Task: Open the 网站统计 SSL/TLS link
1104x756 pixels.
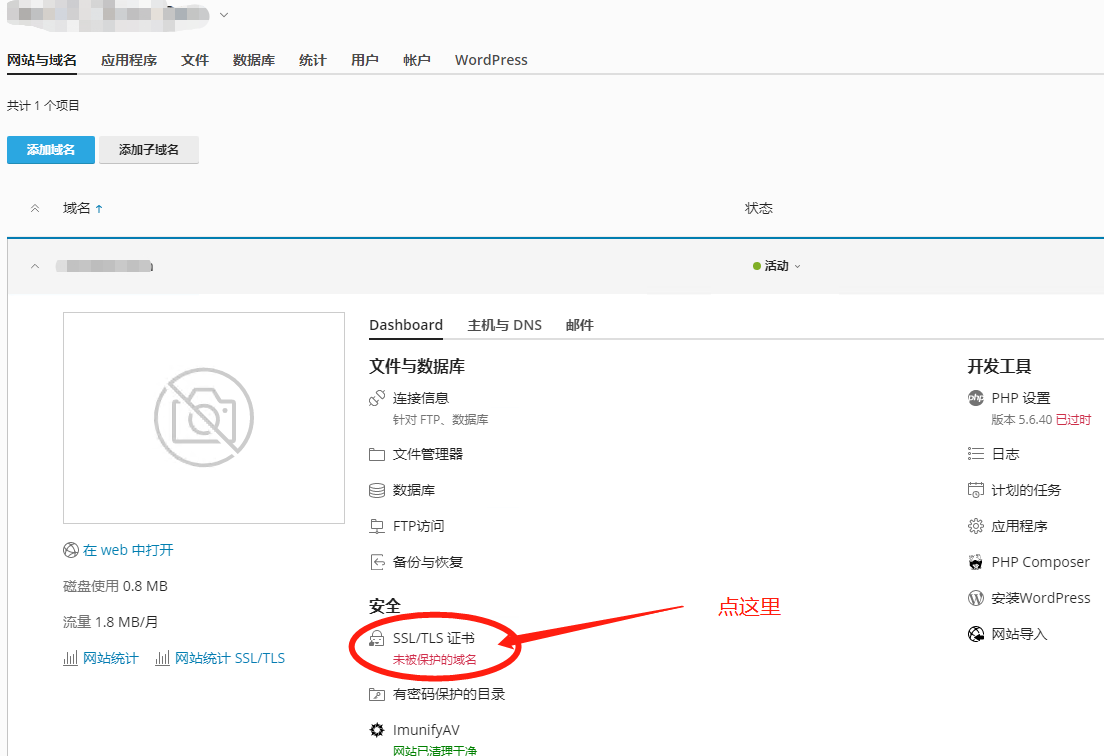Action: (230, 658)
